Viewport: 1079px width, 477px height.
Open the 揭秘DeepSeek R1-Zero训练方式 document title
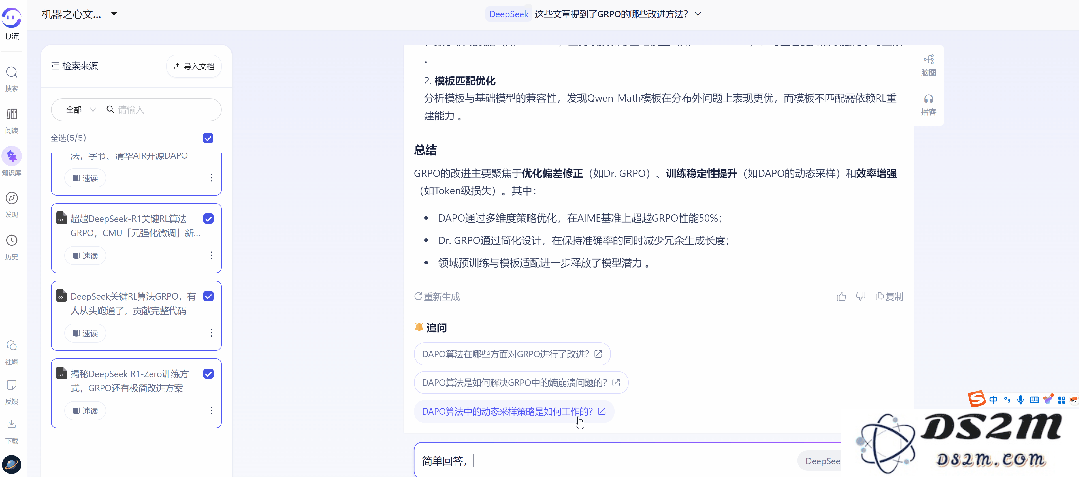(131, 381)
